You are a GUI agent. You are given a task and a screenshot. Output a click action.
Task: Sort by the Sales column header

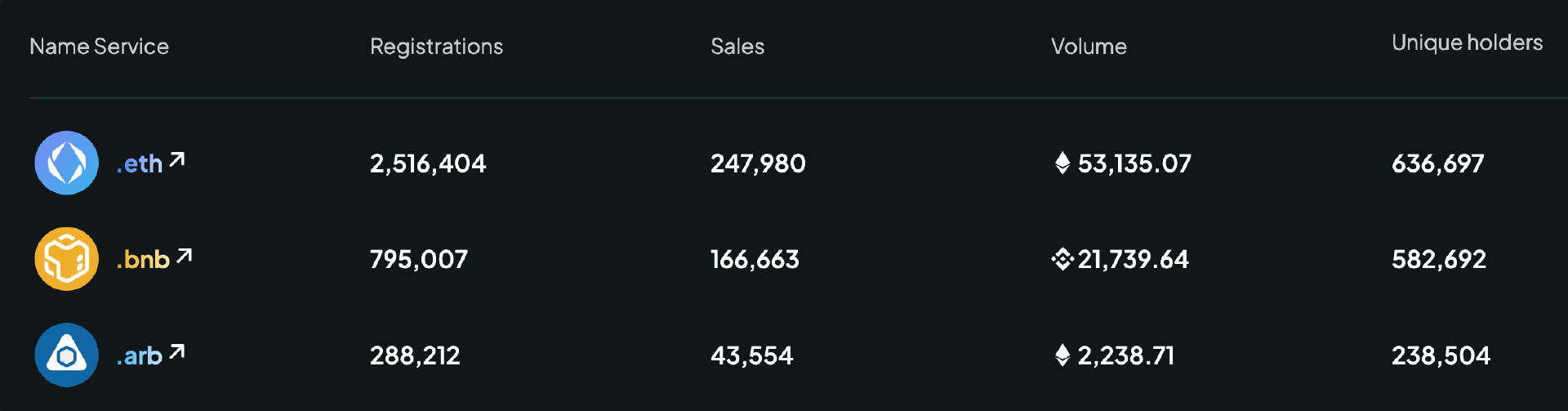737,47
